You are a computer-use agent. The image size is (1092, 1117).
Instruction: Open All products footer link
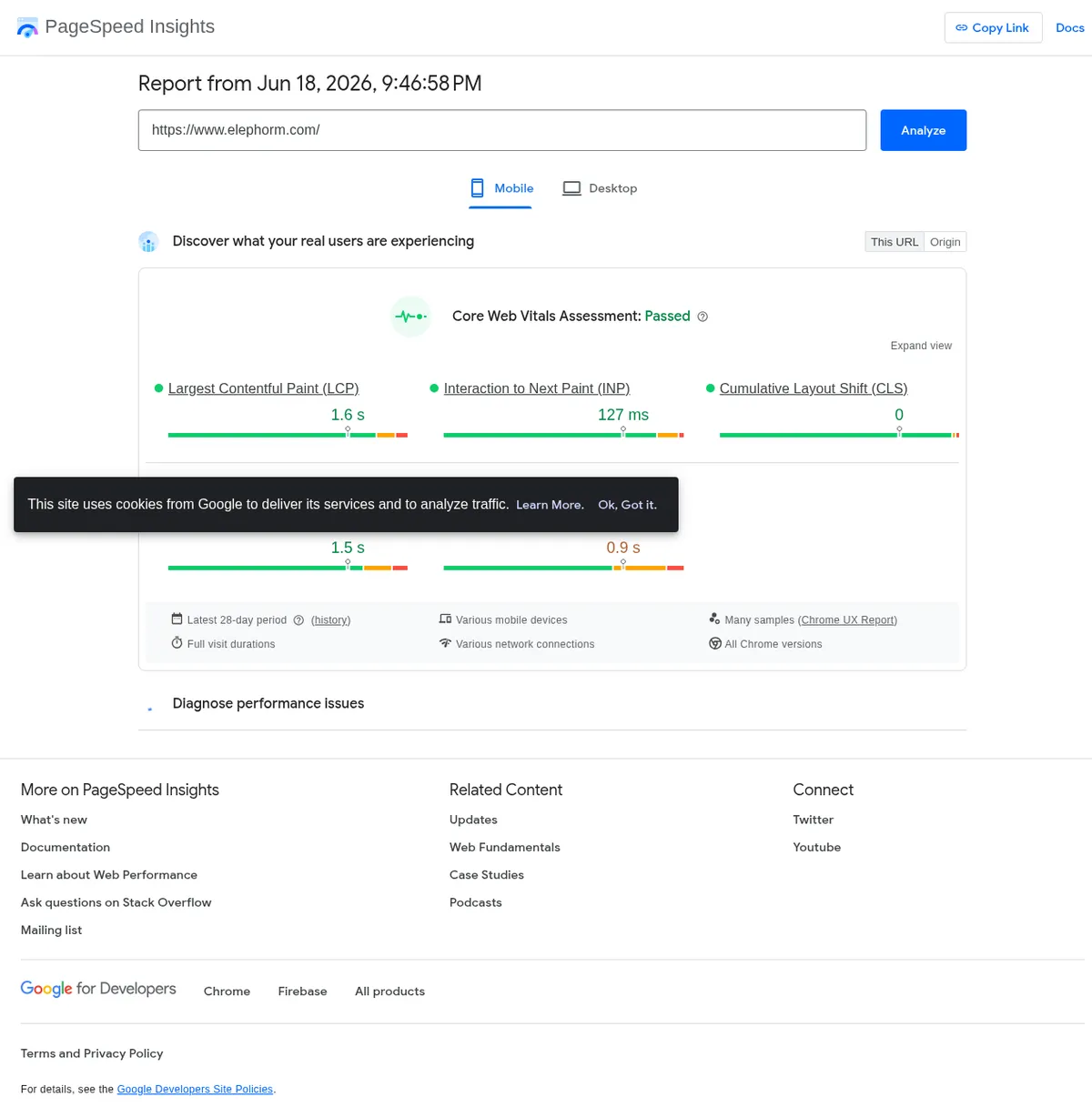[x=389, y=991]
